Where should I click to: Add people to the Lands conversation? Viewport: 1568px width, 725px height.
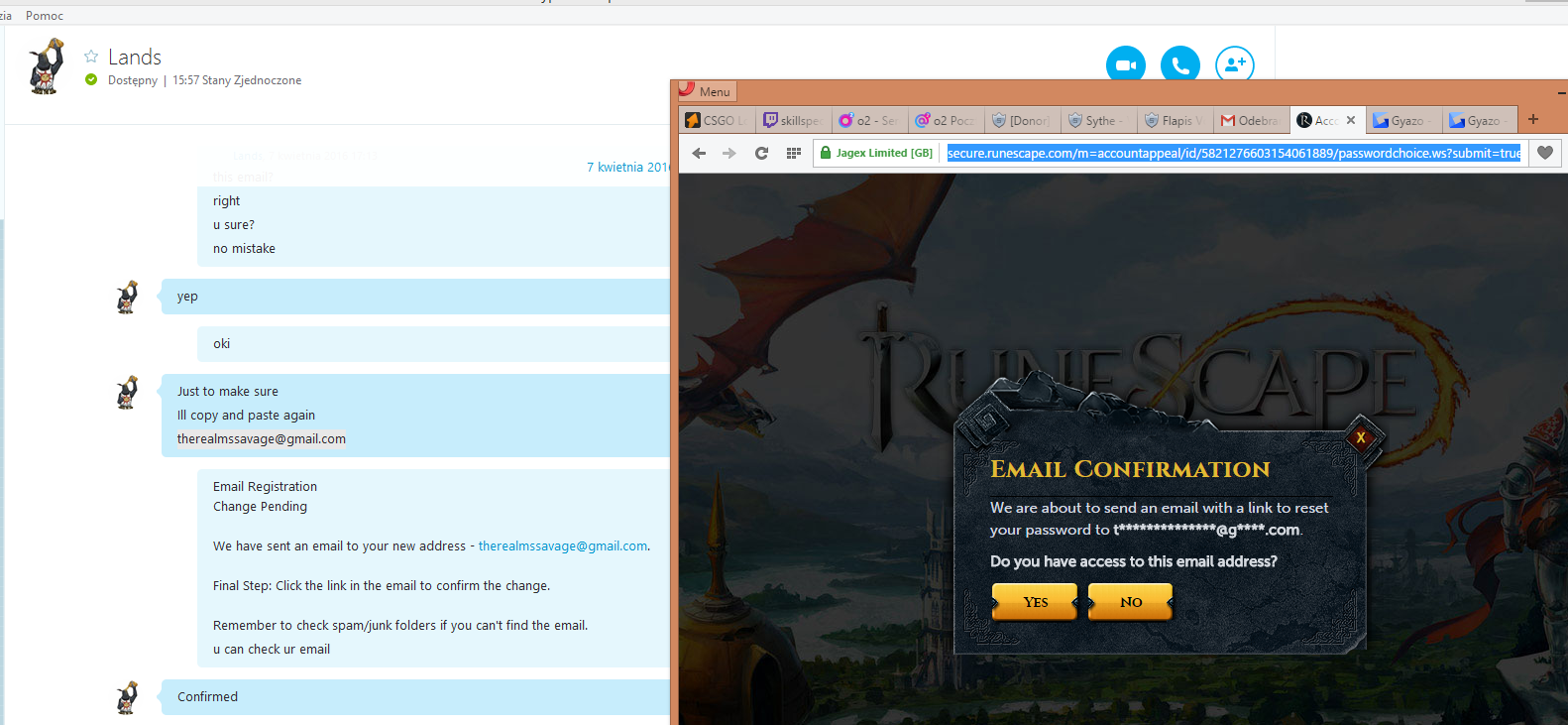click(x=1235, y=65)
